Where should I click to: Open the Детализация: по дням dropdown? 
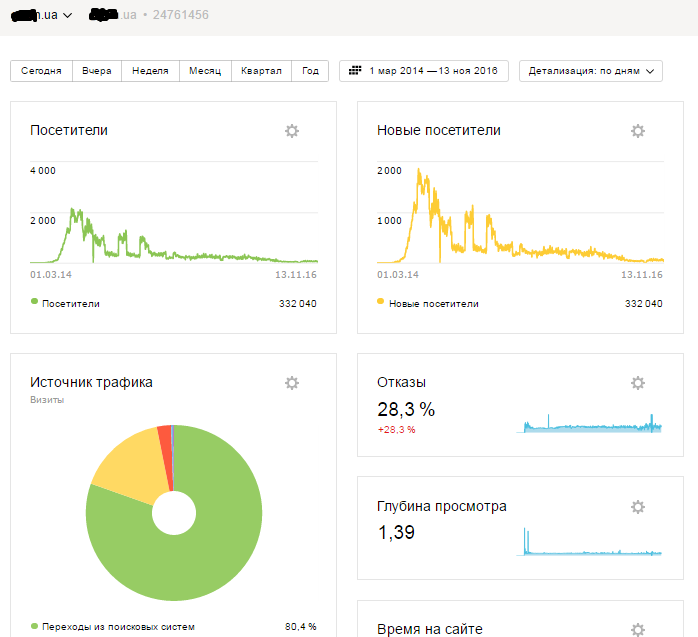tap(590, 71)
